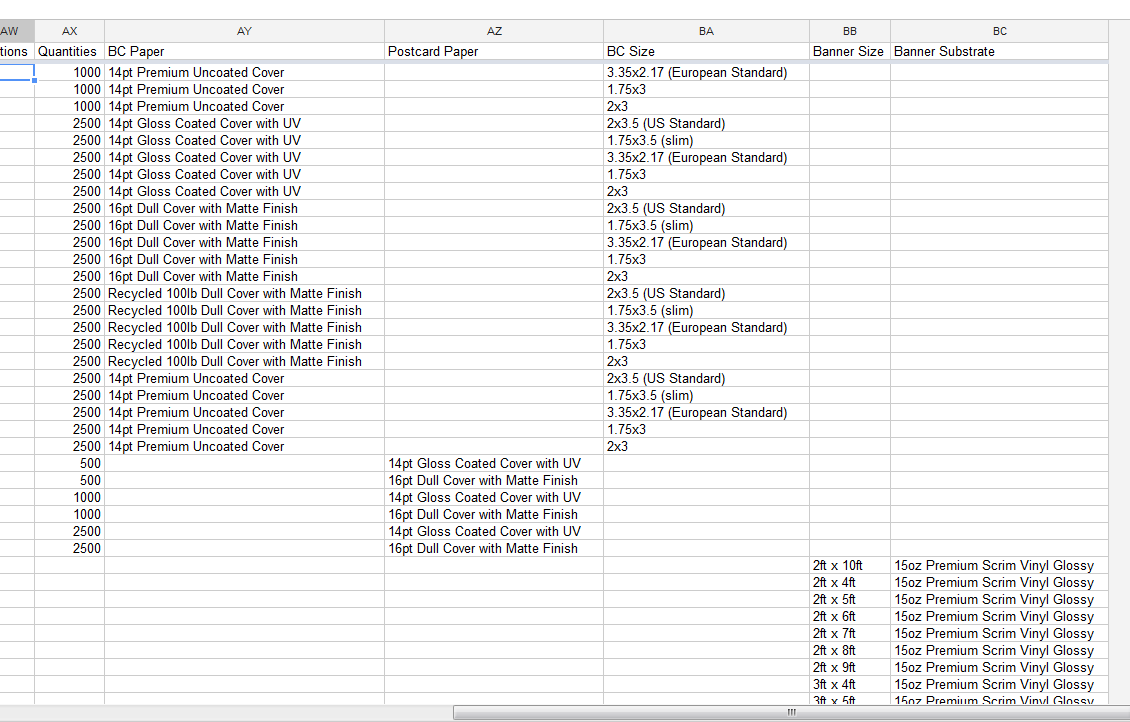Select the substrate cell beside 3ft x 4ft
This screenshot has width=1130, height=722.
[1000, 685]
